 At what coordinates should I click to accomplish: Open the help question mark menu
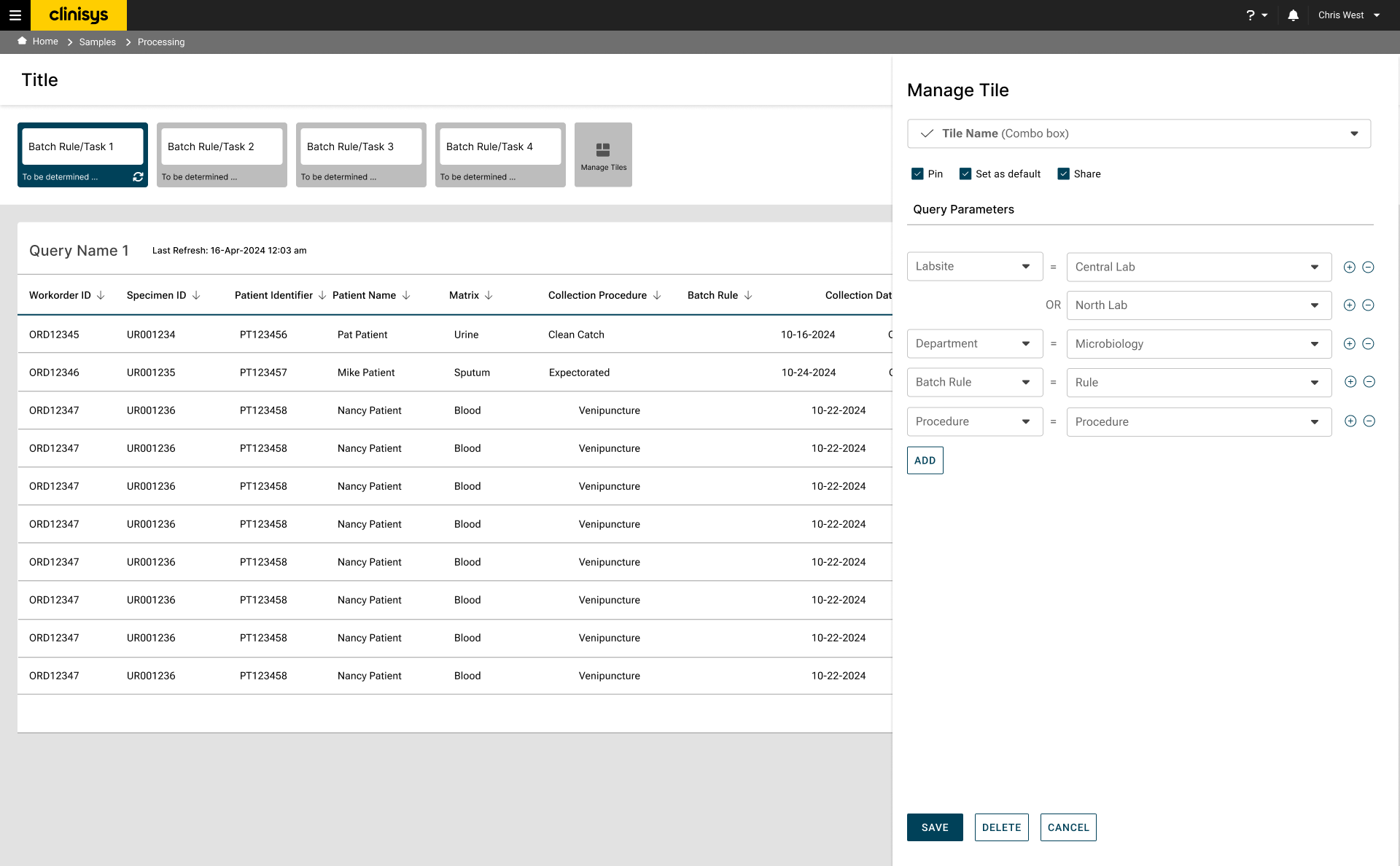pyautogui.click(x=1256, y=15)
